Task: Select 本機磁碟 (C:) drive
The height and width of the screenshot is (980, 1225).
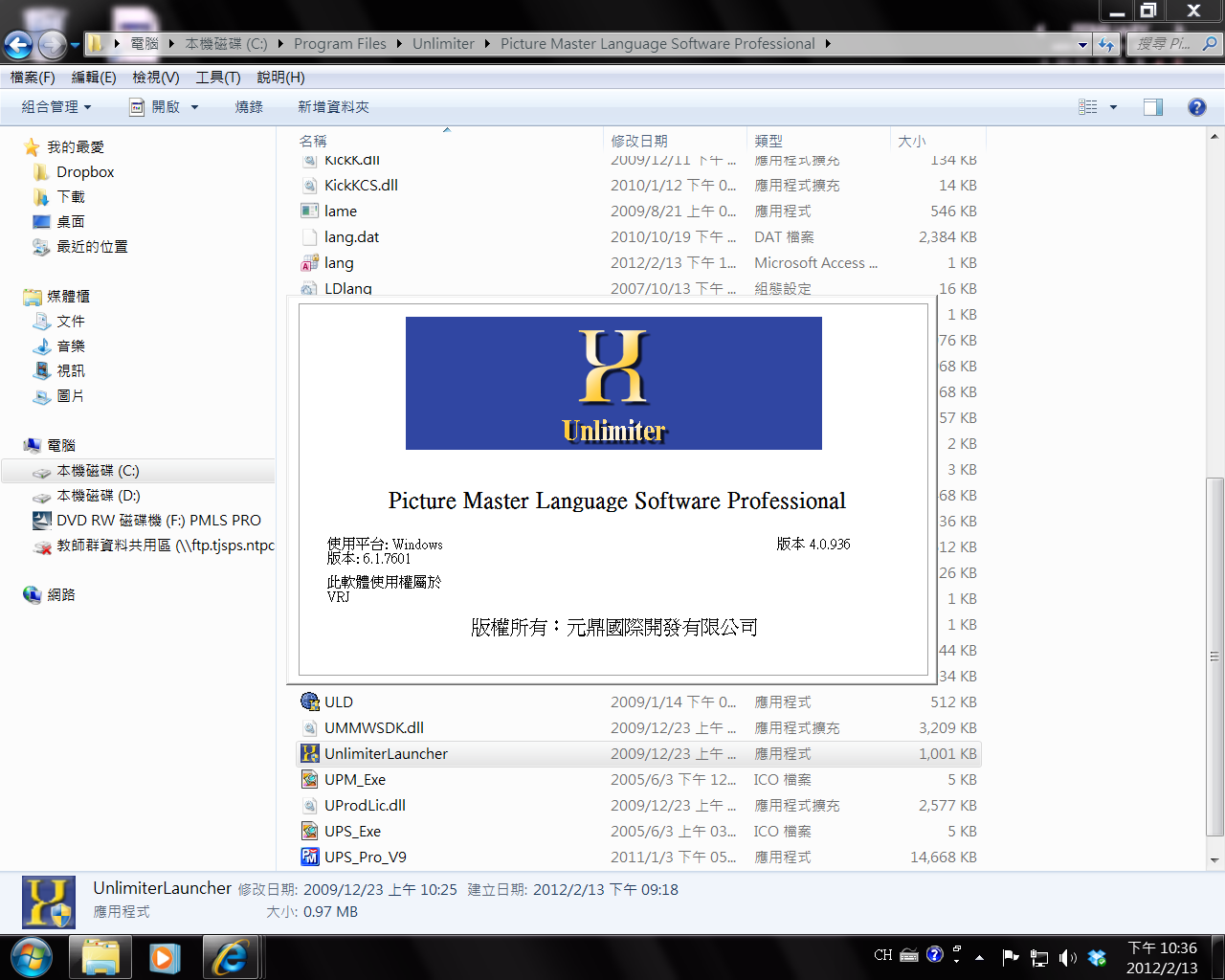Action: (x=139, y=471)
